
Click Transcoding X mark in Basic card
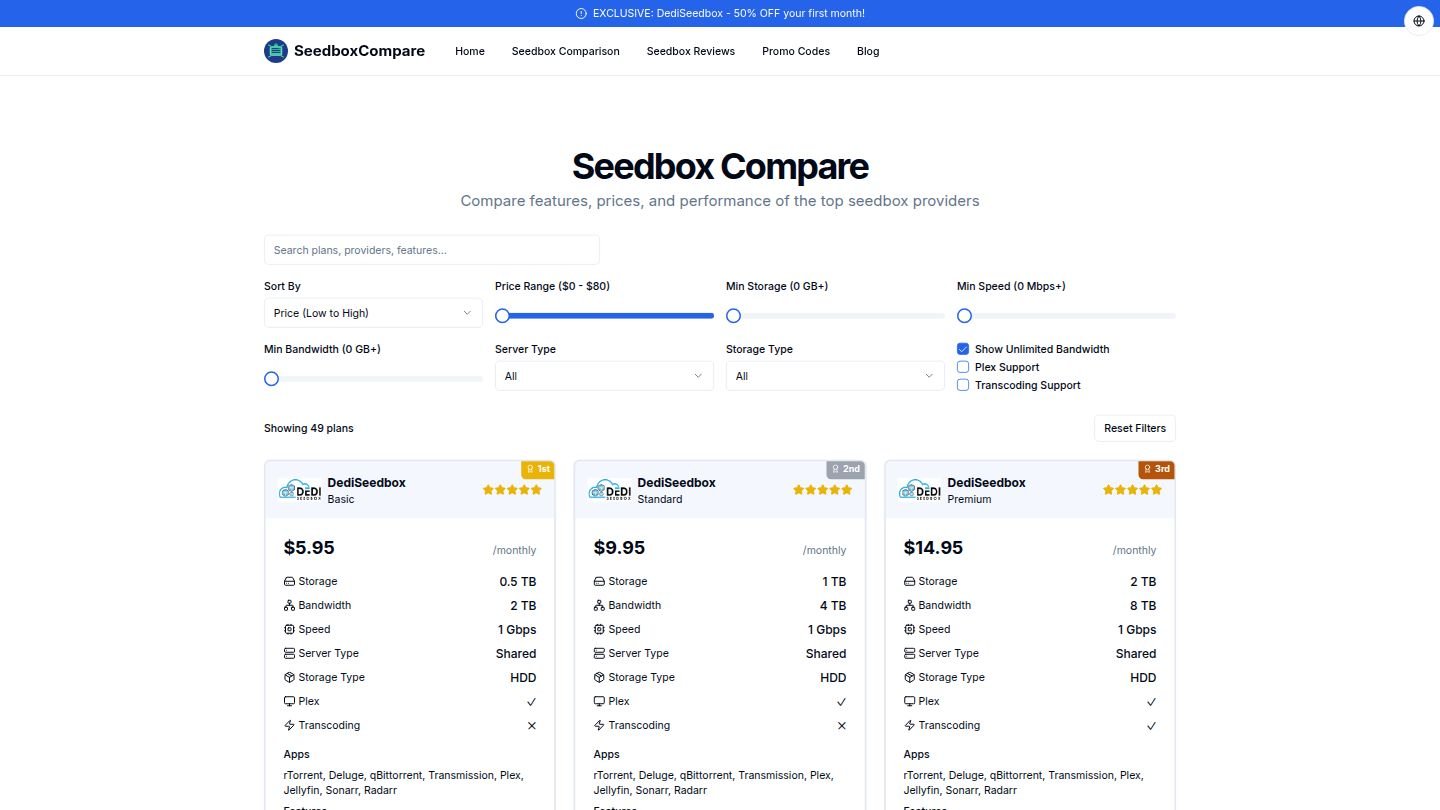[531, 726]
